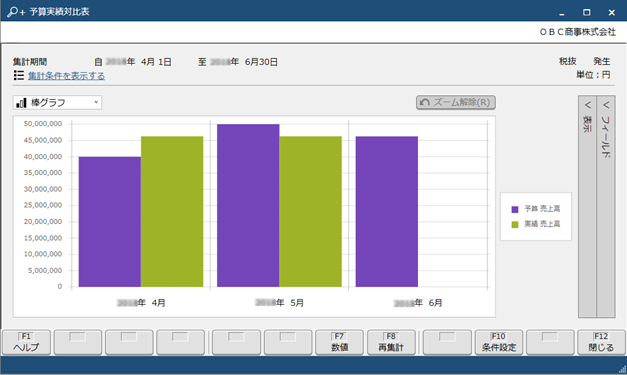Click the F12 閉じる button
The height and width of the screenshot is (375, 627).
tap(601, 342)
